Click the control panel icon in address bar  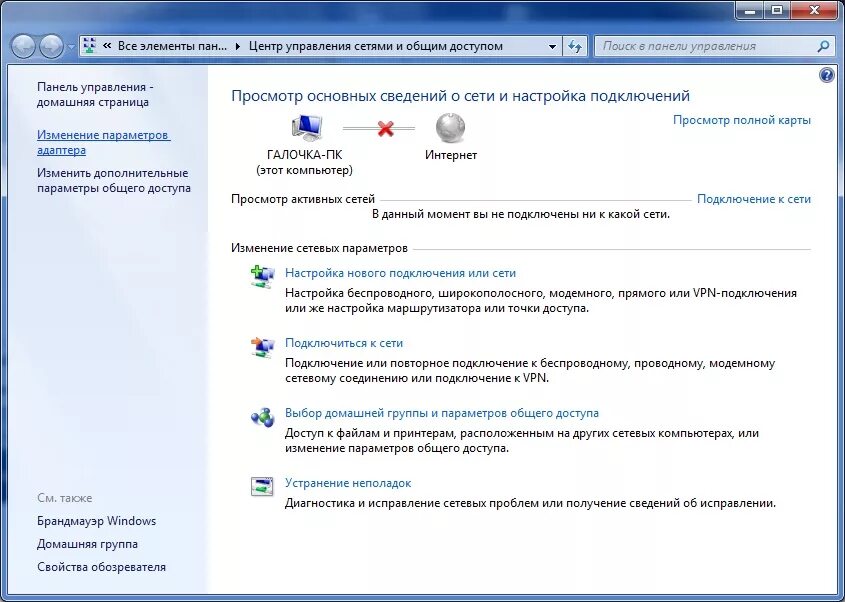89,46
